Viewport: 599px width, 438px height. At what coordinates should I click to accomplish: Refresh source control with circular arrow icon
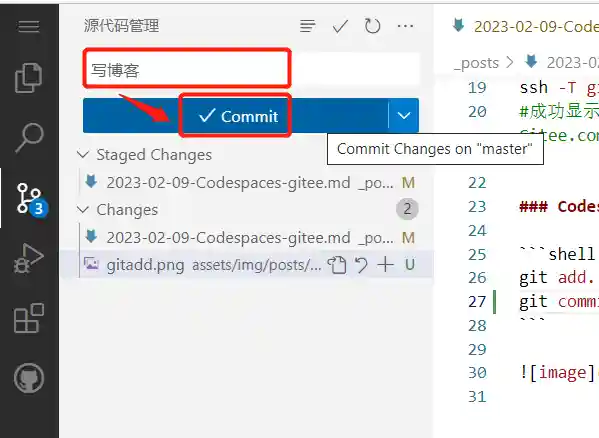pos(372,26)
